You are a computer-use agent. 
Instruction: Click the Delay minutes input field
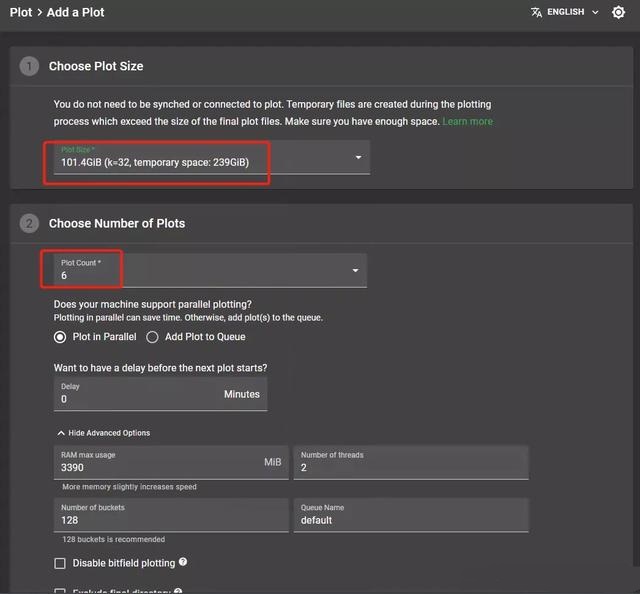[160, 394]
